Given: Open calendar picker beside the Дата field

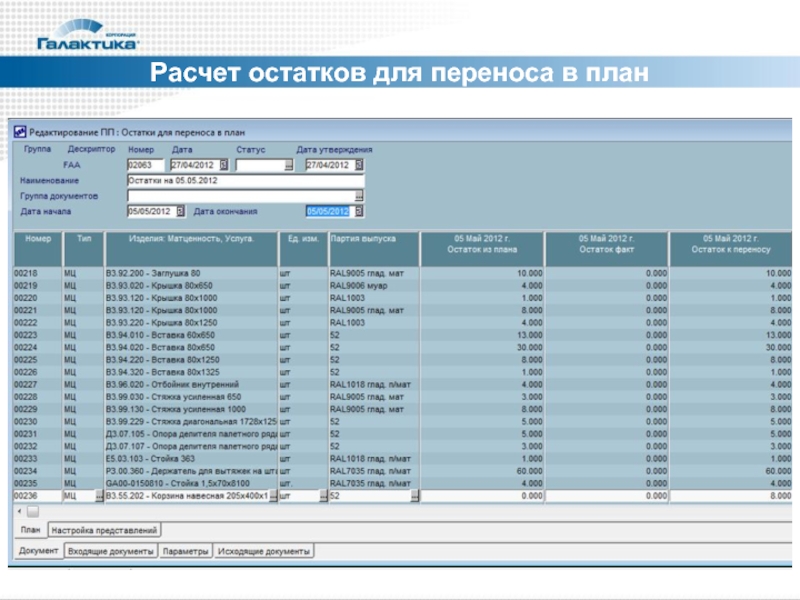Looking at the screenshot, I should click(x=225, y=164).
